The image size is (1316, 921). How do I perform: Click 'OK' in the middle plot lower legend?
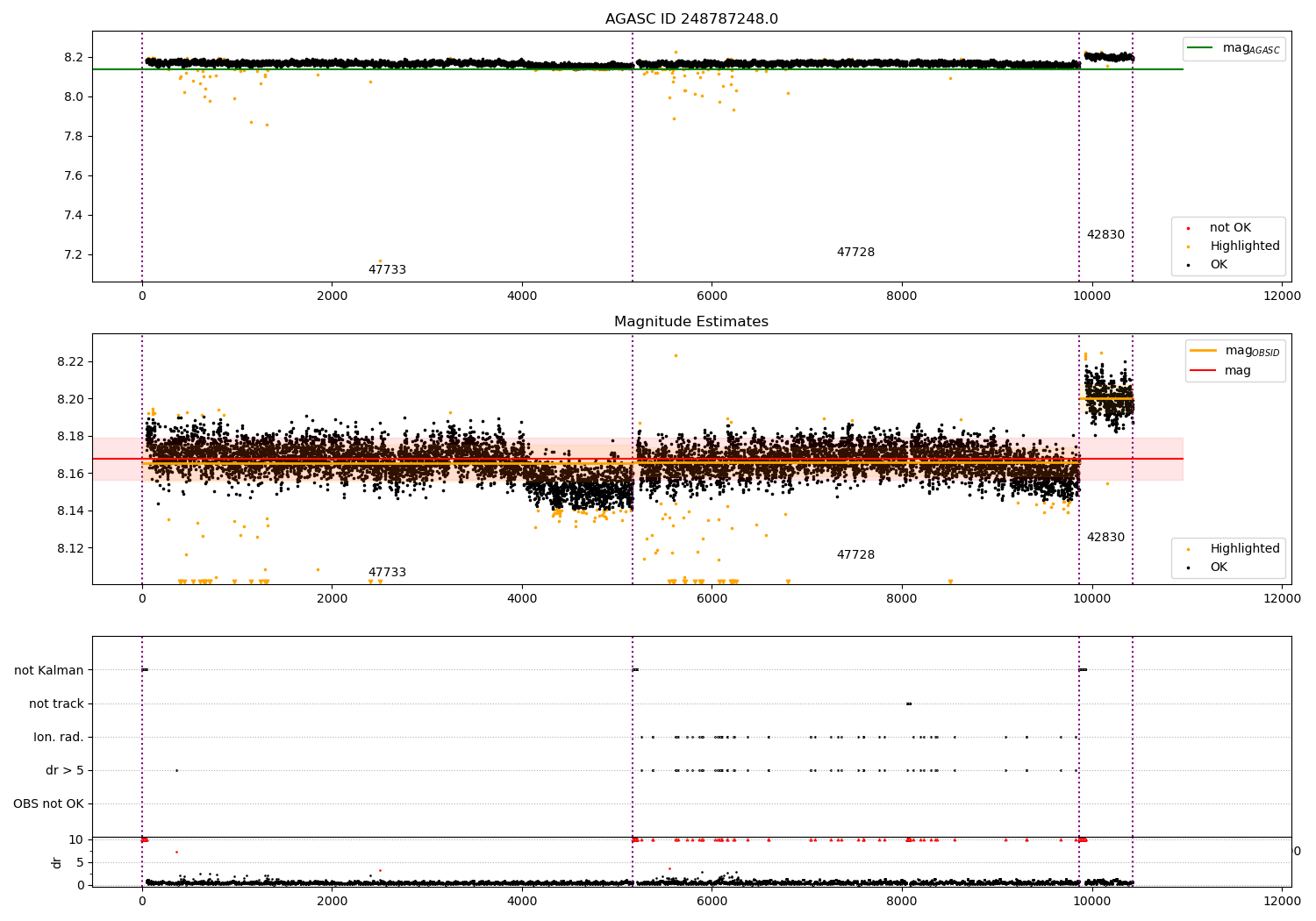coord(1219,568)
